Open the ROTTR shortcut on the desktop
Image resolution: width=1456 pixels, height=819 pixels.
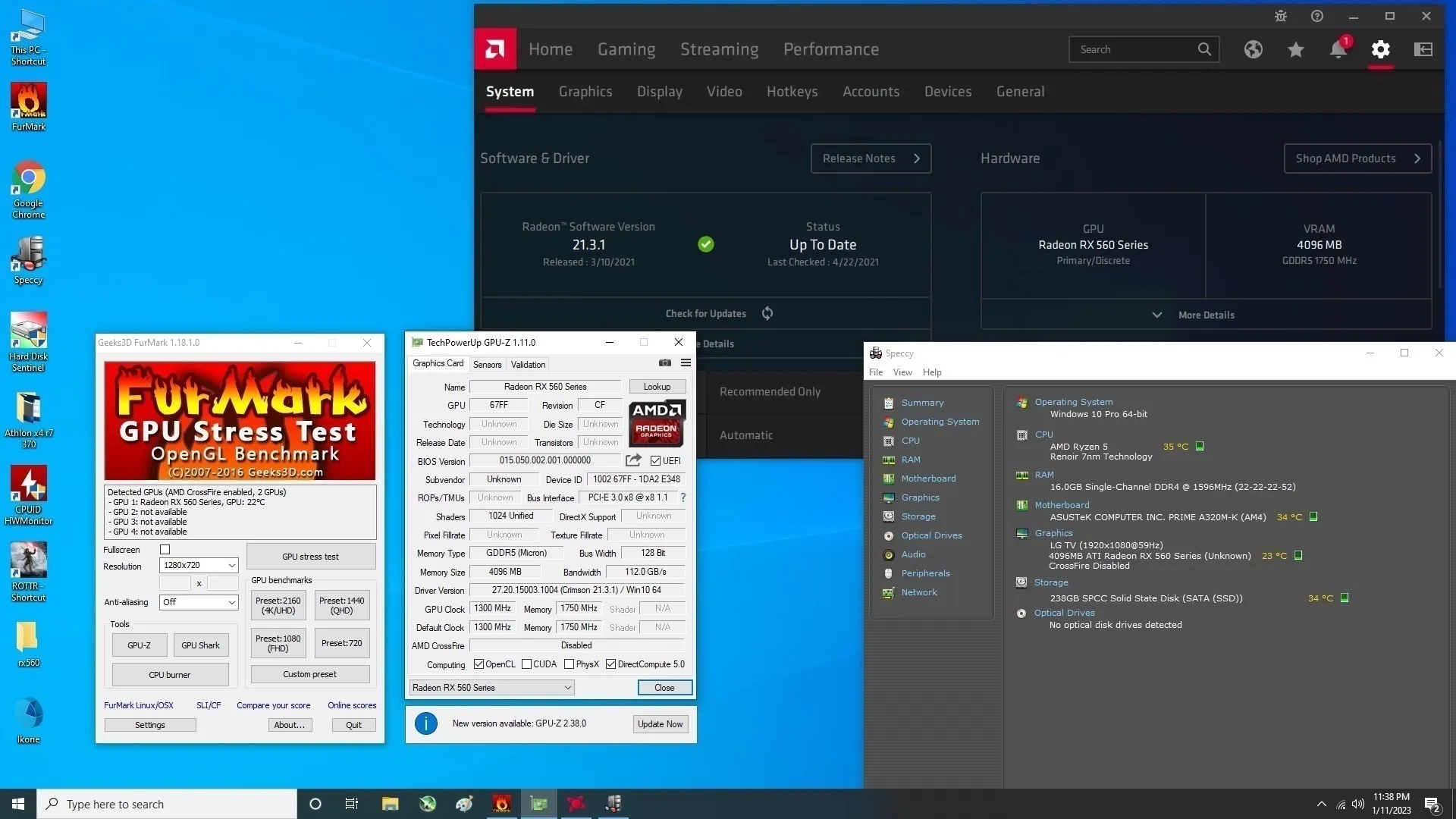[29, 572]
